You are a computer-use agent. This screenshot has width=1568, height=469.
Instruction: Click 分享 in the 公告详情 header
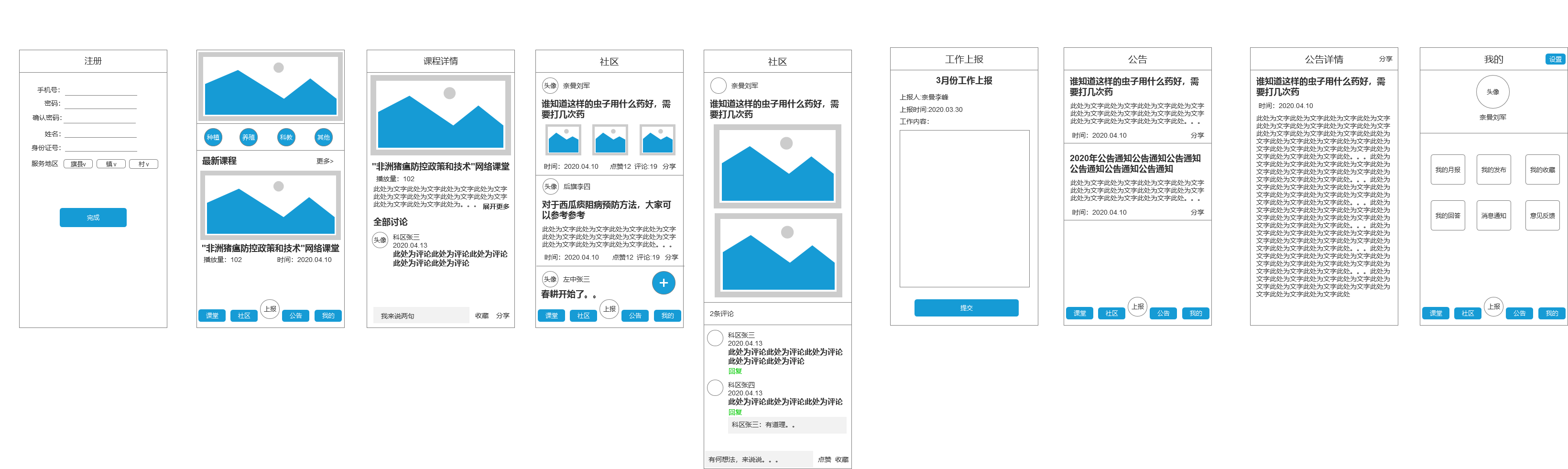(x=1385, y=59)
